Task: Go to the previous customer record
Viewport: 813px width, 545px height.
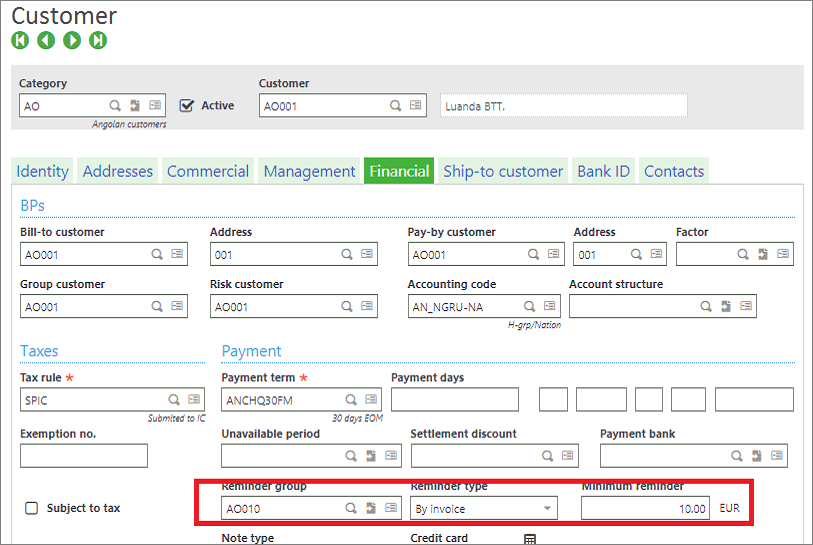Action: (x=46, y=40)
